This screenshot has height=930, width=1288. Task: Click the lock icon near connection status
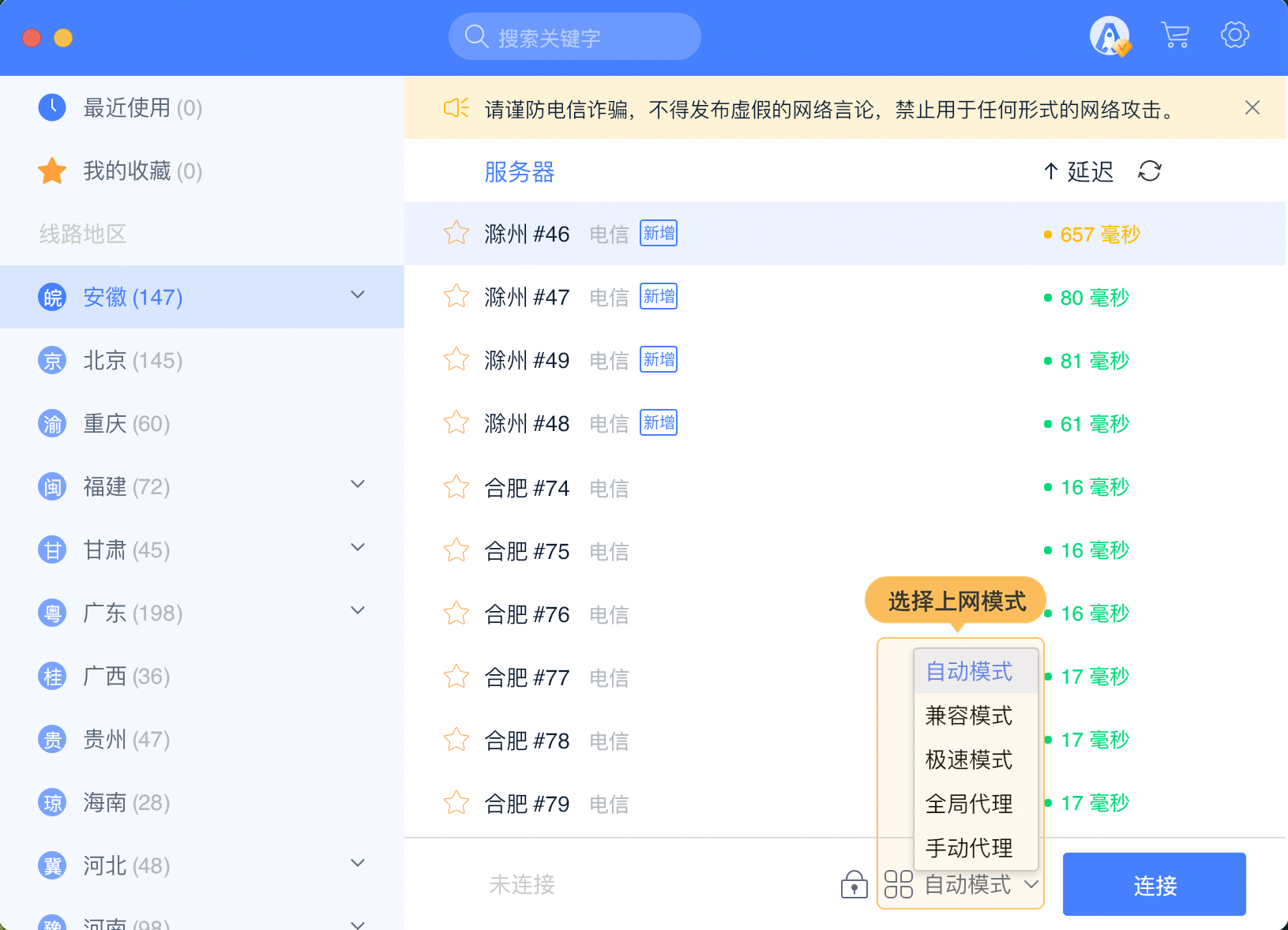pos(854,884)
